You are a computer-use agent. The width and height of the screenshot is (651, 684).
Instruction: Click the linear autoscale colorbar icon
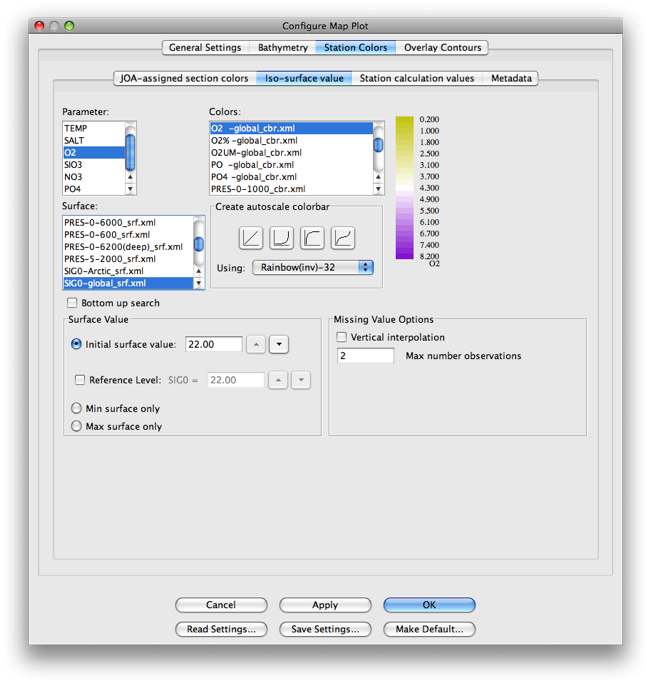[251, 237]
